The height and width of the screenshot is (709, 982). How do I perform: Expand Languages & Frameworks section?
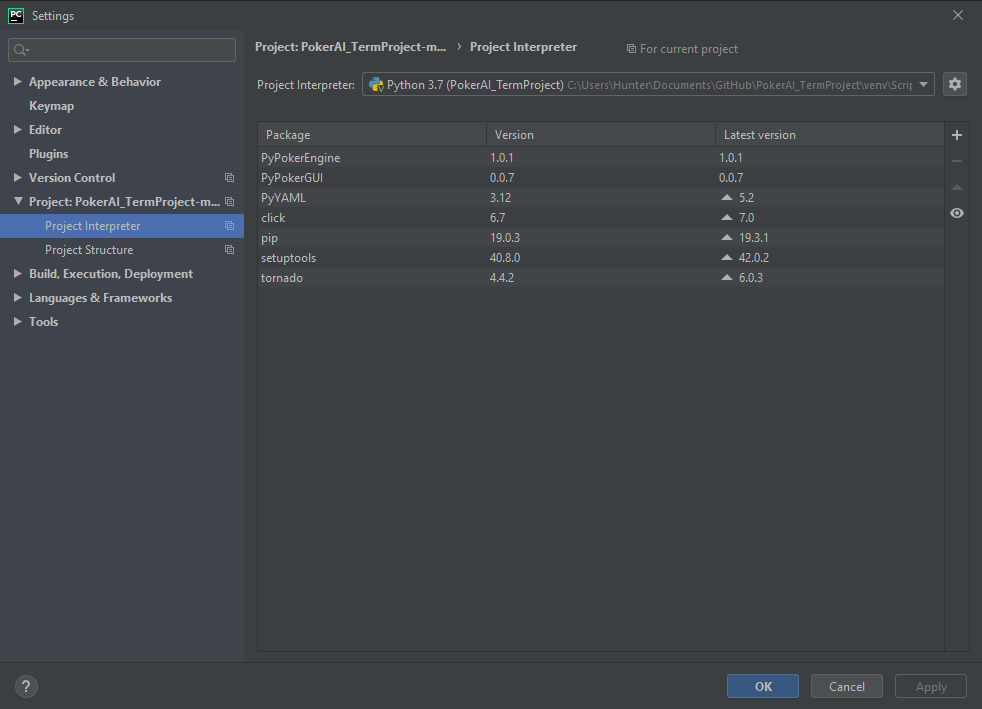(x=18, y=298)
